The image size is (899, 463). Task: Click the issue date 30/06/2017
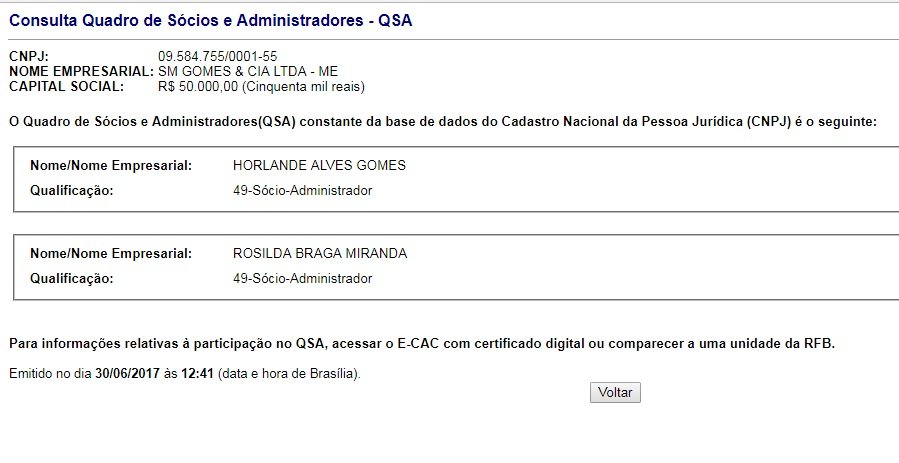click(127, 374)
